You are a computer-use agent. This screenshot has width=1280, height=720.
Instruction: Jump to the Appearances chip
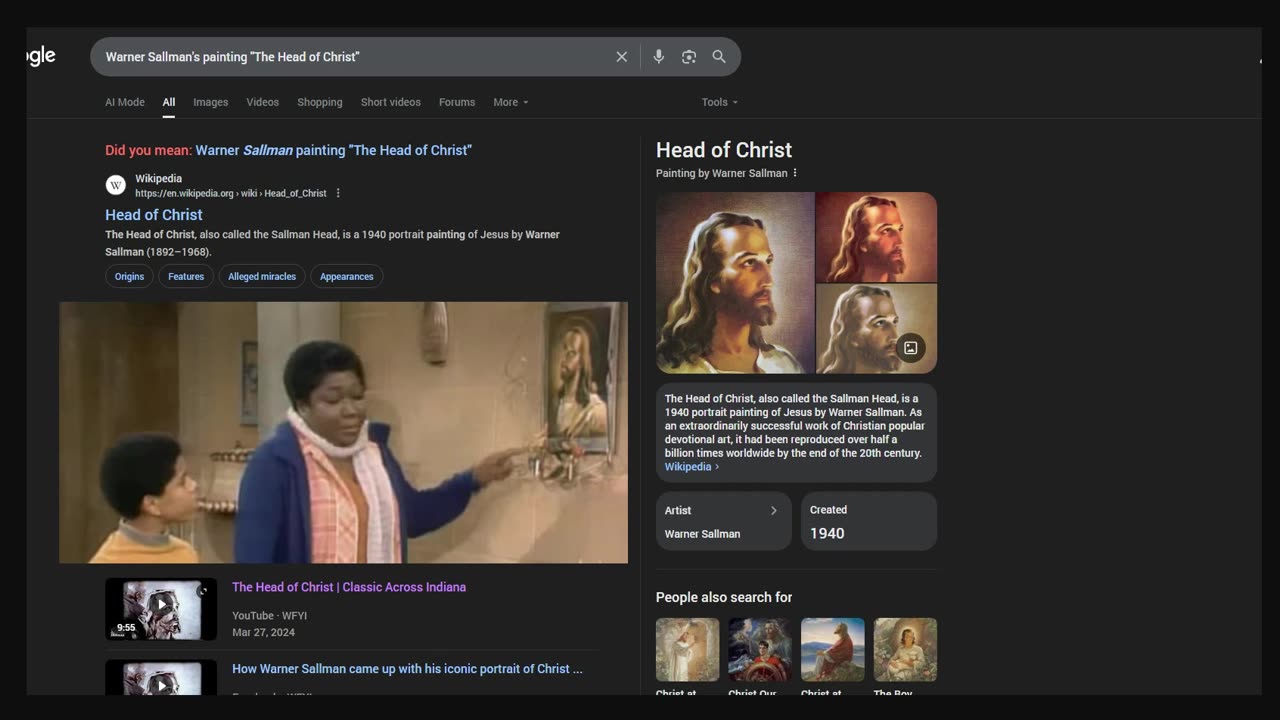click(x=347, y=277)
